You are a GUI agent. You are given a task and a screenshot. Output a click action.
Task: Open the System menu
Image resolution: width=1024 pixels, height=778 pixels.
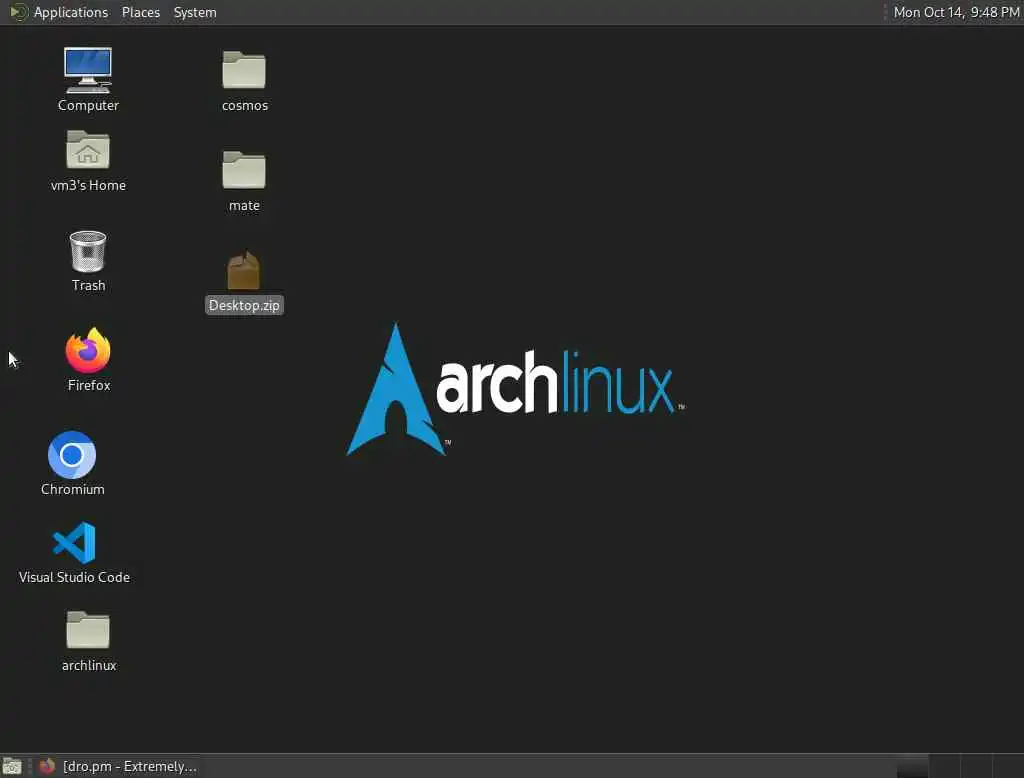click(x=195, y=12)
